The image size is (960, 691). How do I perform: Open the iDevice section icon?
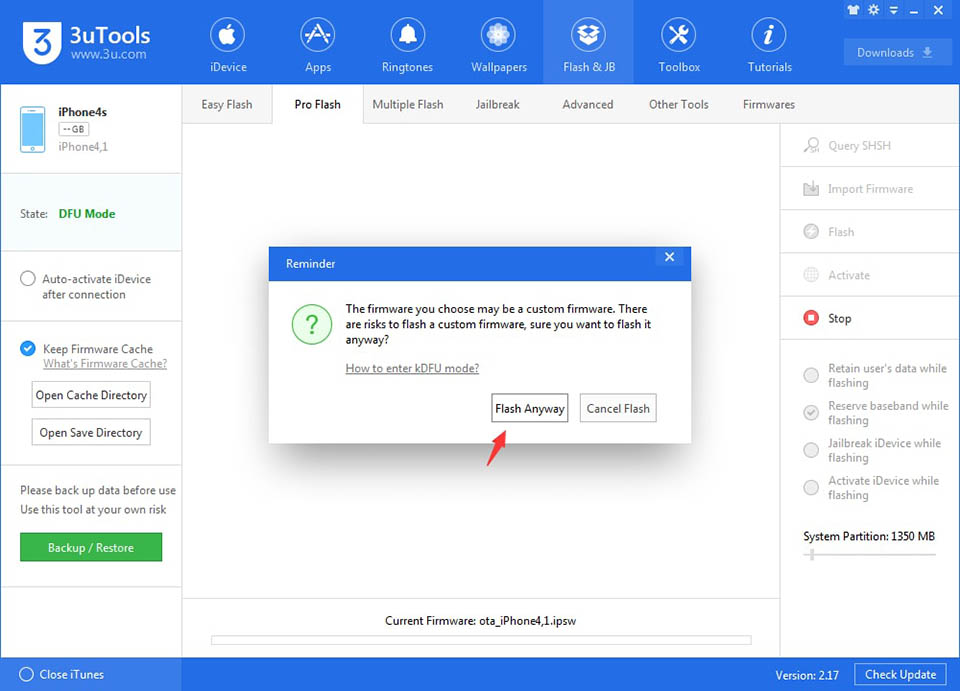pyautogui.click(x=227, y=35)
